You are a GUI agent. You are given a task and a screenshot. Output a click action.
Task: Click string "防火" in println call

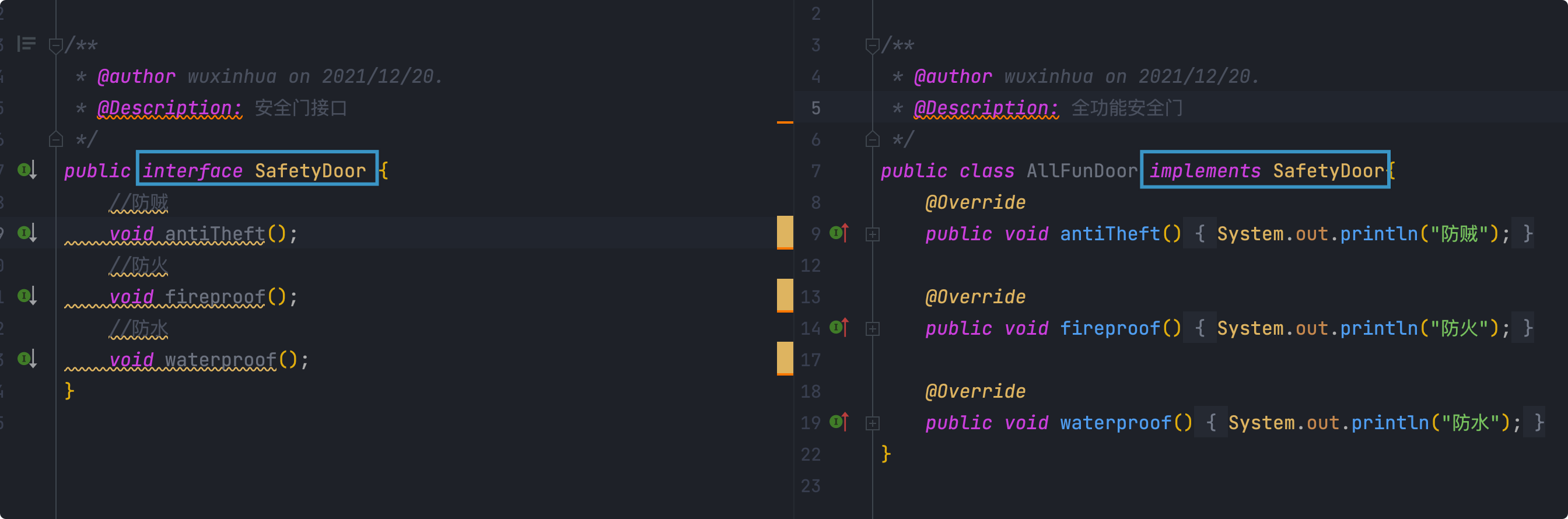1459,328
